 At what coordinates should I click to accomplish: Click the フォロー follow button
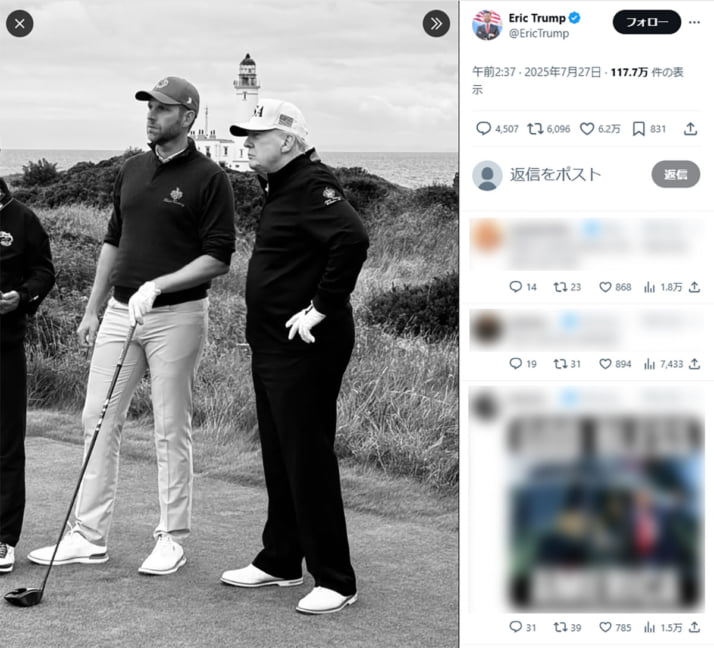point(646,22)
